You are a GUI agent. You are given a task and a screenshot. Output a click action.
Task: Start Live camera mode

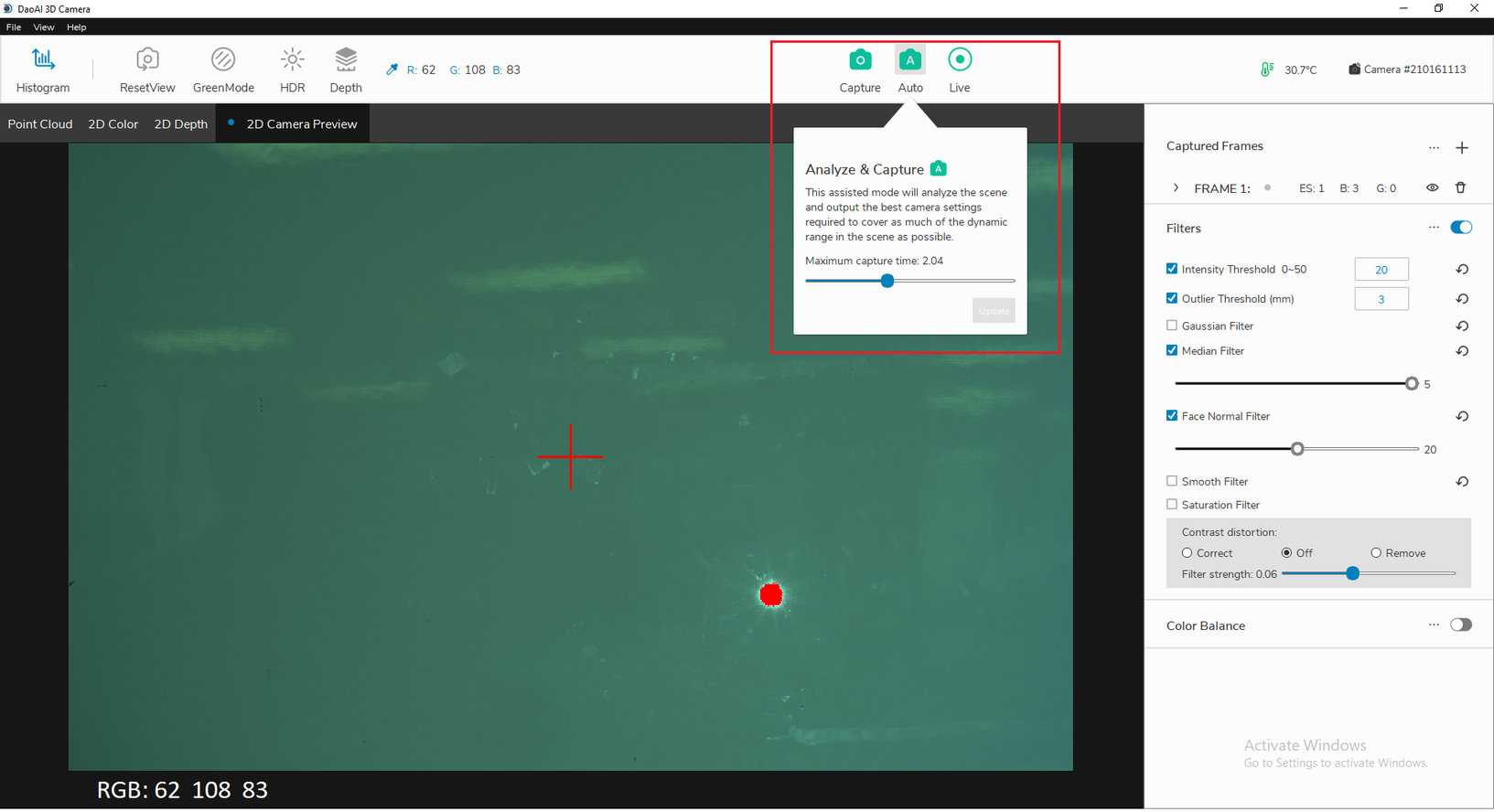point(959,69)
